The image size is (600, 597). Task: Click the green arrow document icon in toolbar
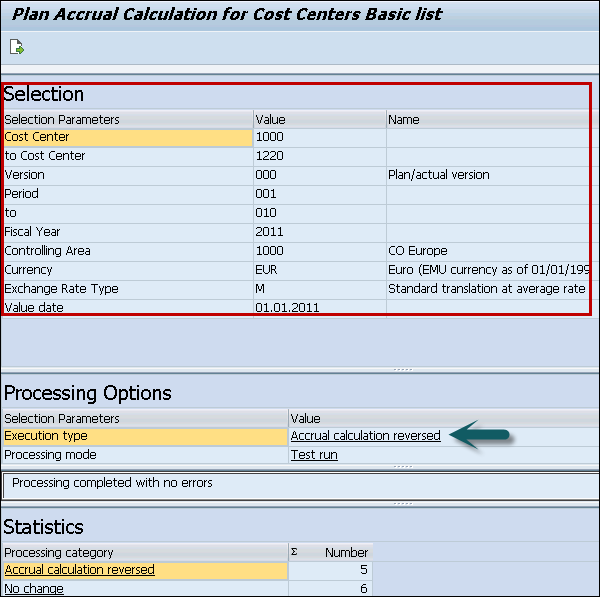(x=17, y=48)
